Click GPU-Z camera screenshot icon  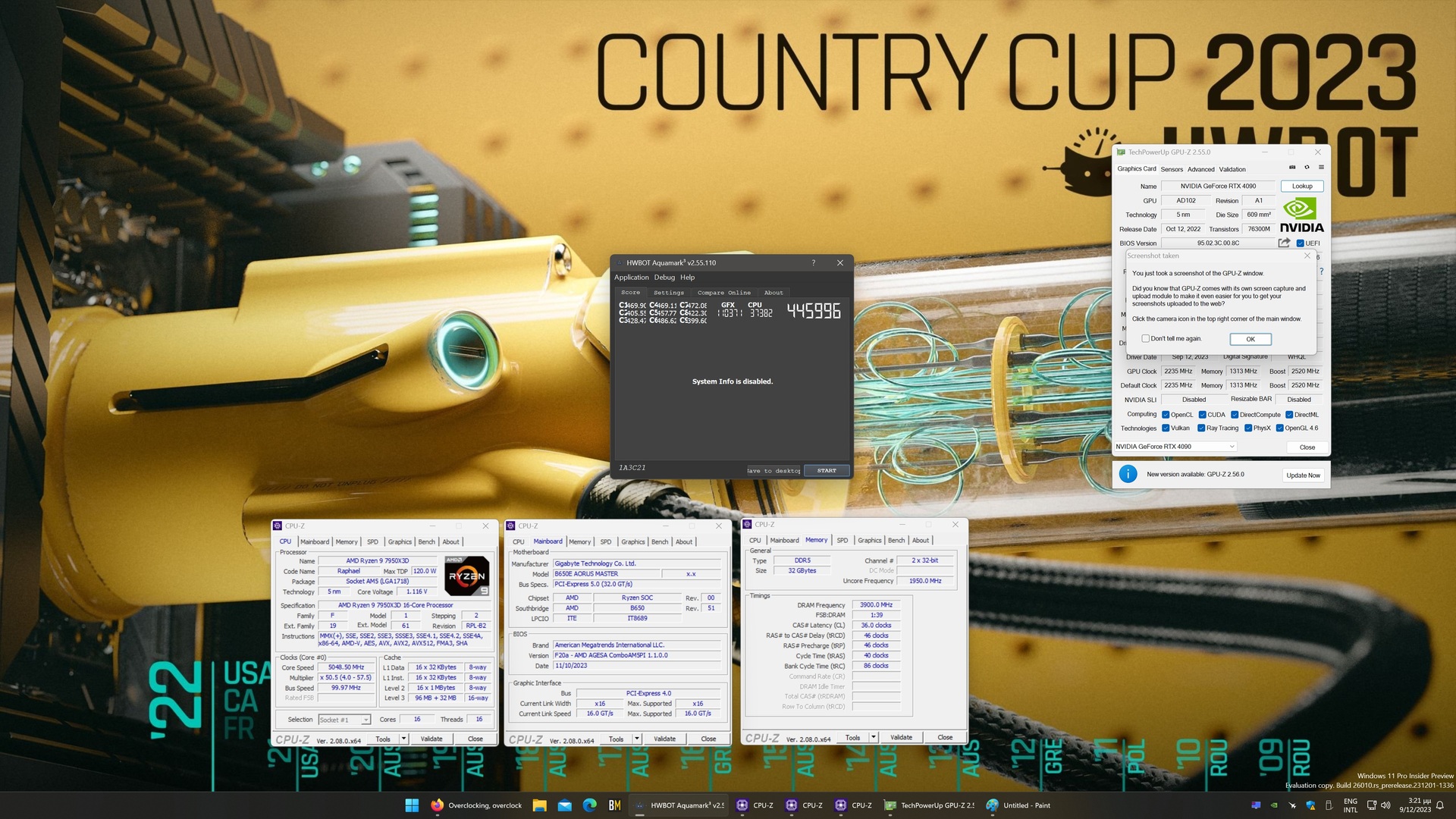(1292, 168)
